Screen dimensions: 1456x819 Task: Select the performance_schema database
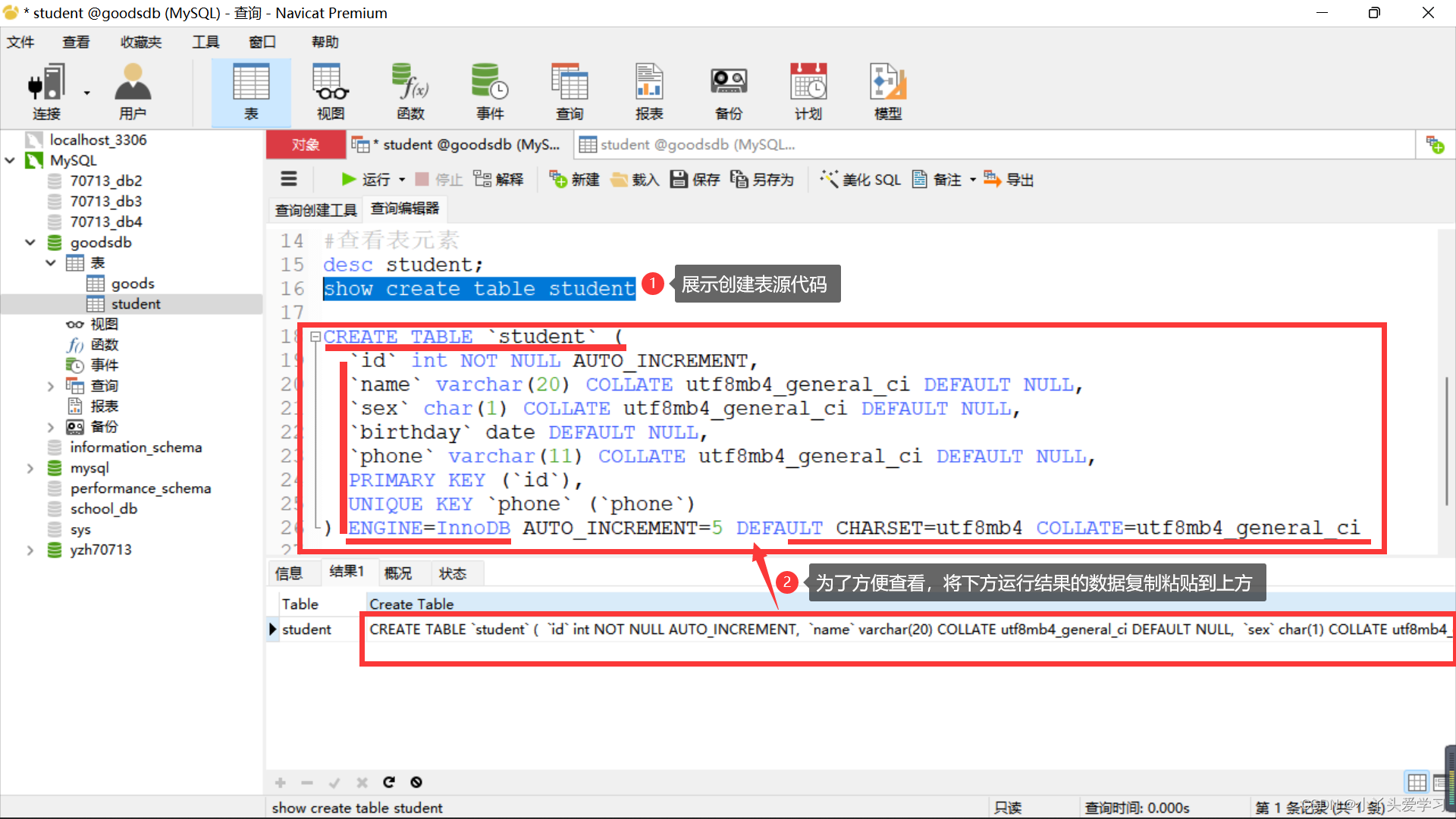click(140, 488)
